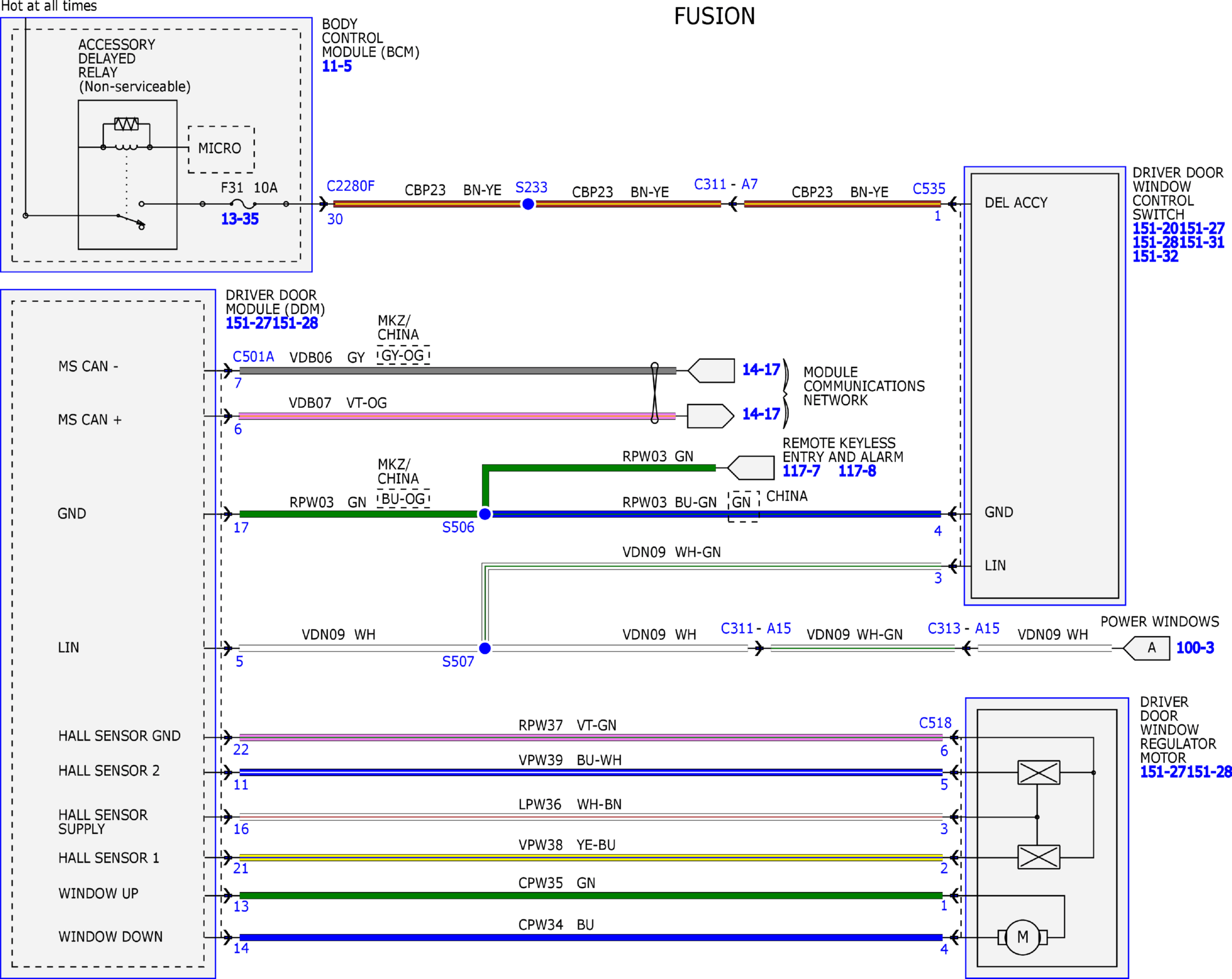Click the 'Hot at all times' label
The height and width of the screenshot is (979, 1232).
point(49,6)
